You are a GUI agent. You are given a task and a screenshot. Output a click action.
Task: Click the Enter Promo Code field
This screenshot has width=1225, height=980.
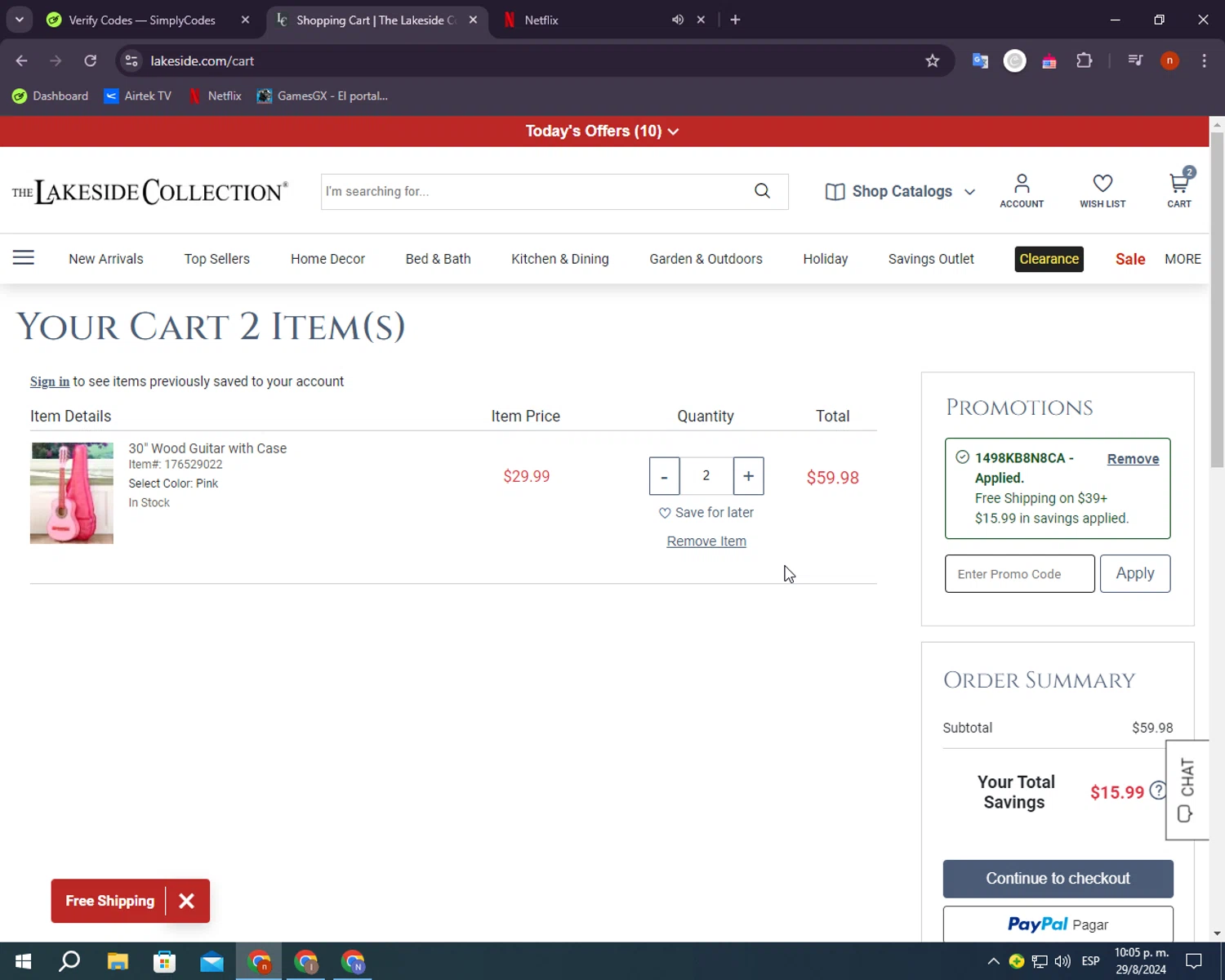1019,573
